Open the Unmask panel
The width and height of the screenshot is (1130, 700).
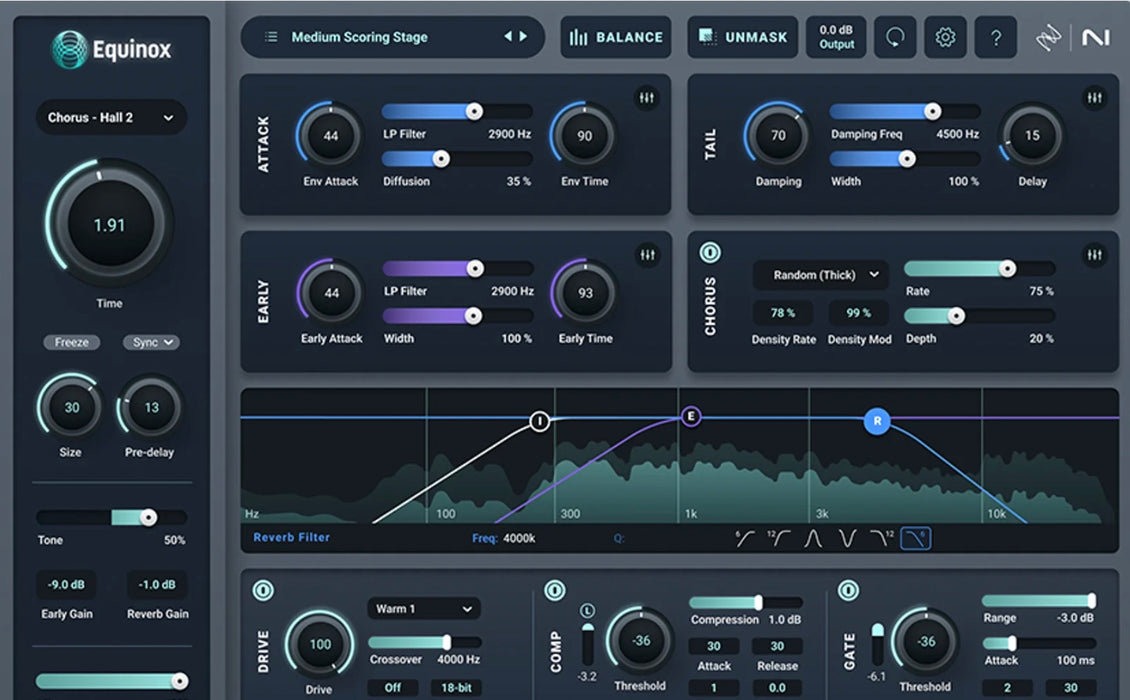click(x=742, y=37)
